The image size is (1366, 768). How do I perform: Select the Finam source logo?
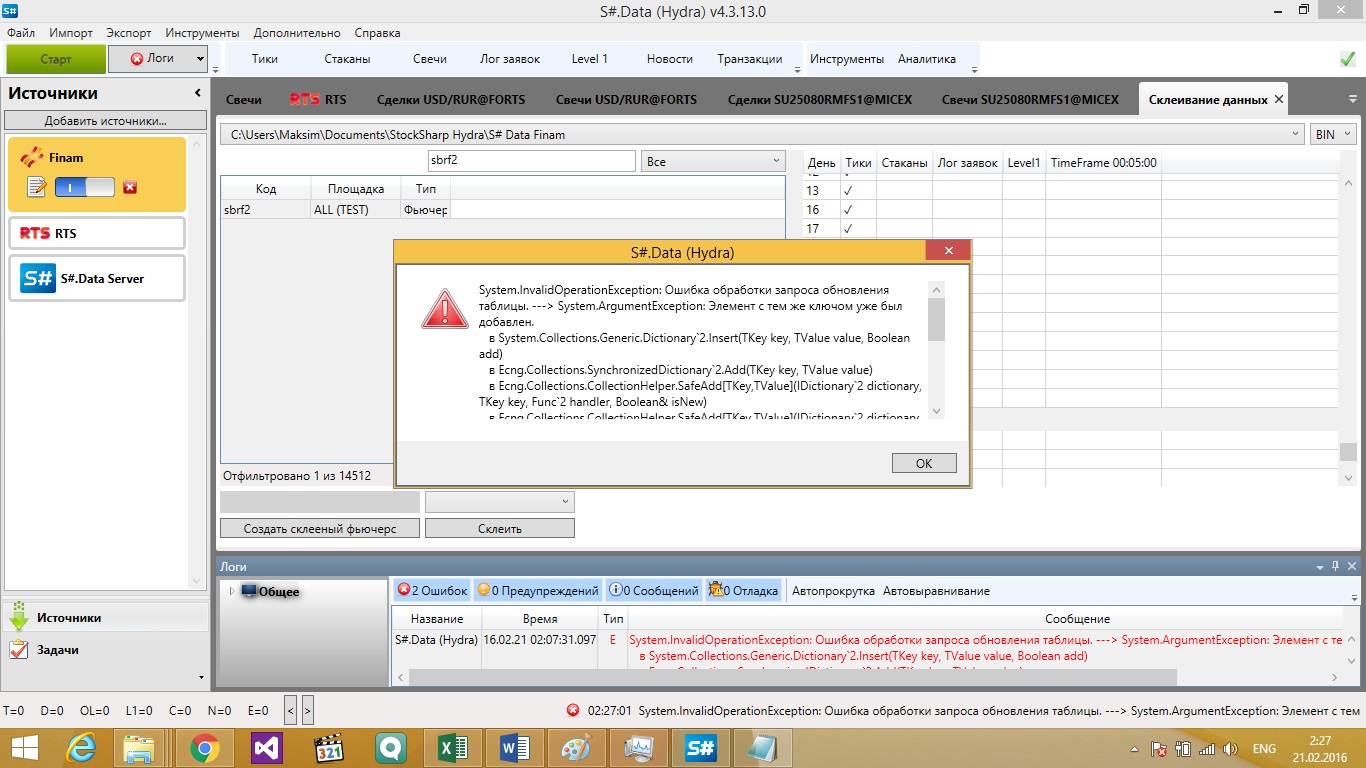(33, 157)
